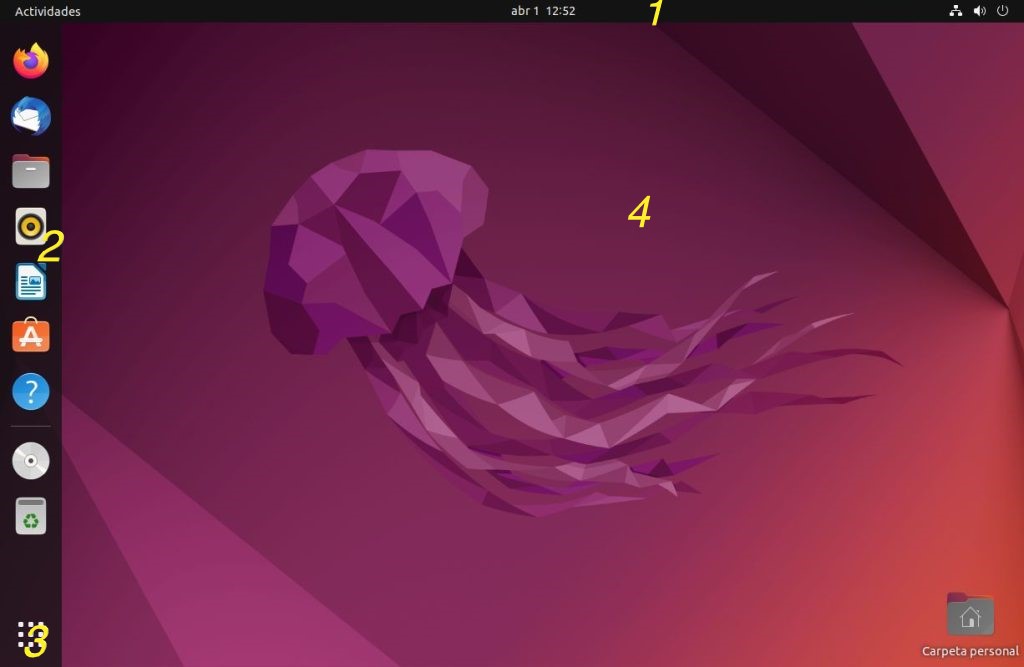Launch the Ubuntu Software center
This screenshot has width=1024, height=667.
30,336
